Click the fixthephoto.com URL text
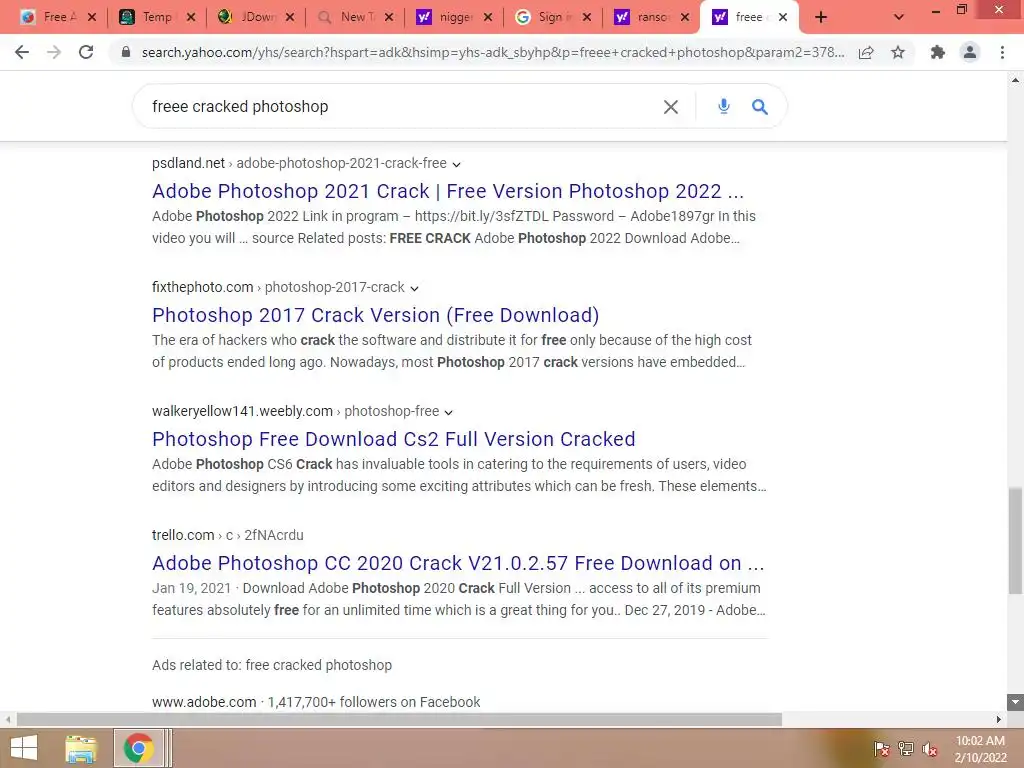The height and width of the screenshot is (768, 1024). click(x=202, y=287)
